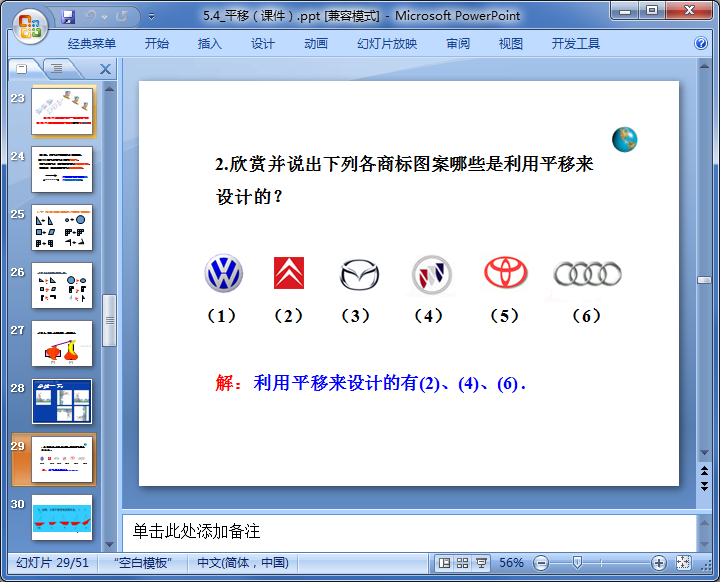
Task: Open PowerPoint help question mark
Action: pyautogui.click(x=701, y=43)
